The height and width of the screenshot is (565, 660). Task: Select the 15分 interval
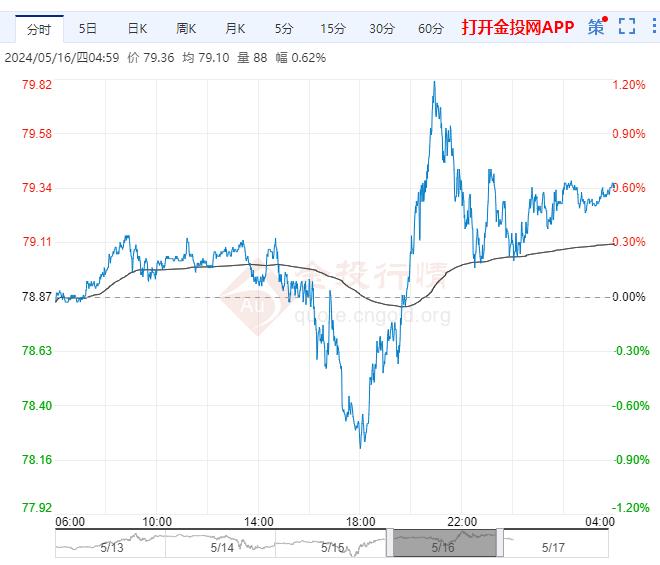[x=333, y=28]
